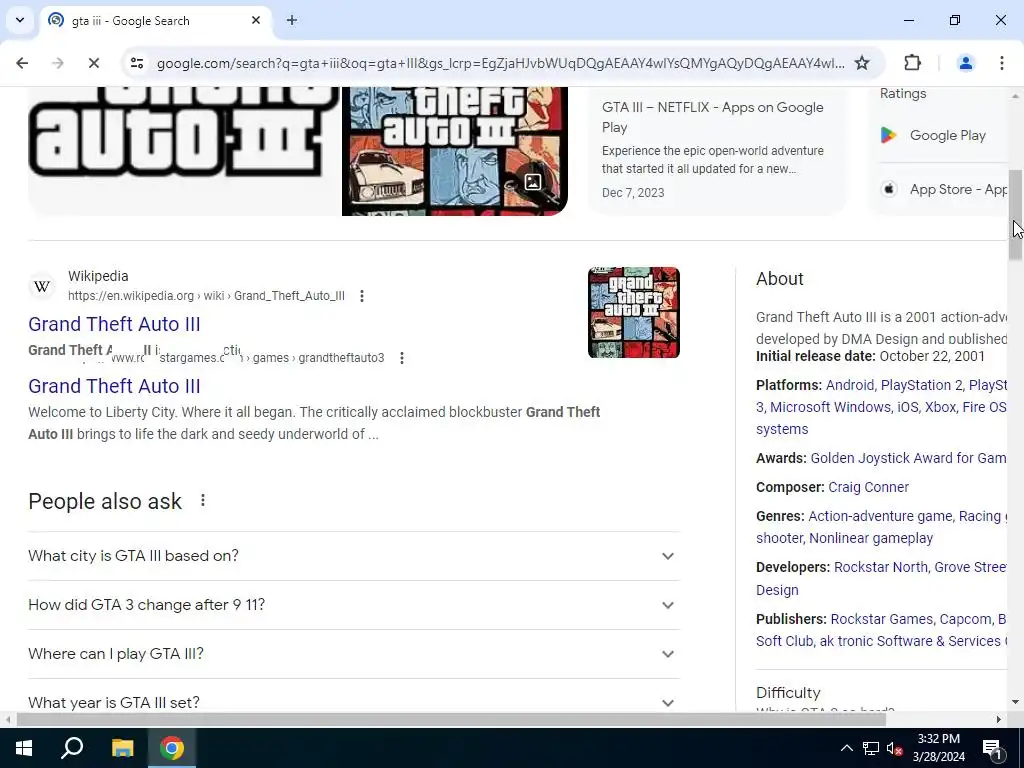Open site information icon in address bar
The width and height of the screenshot is (1024, 768).
[x=136, y=63]
